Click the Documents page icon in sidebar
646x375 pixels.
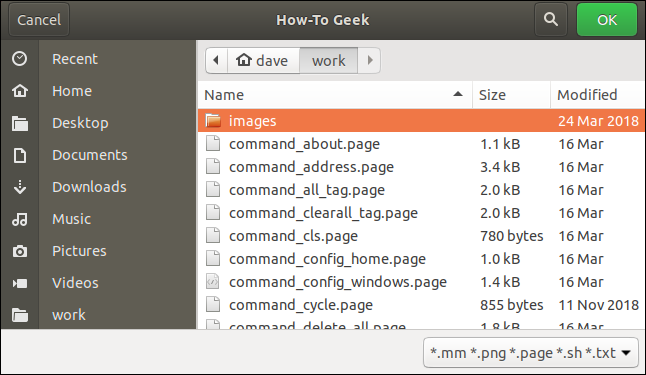[20, 155]
